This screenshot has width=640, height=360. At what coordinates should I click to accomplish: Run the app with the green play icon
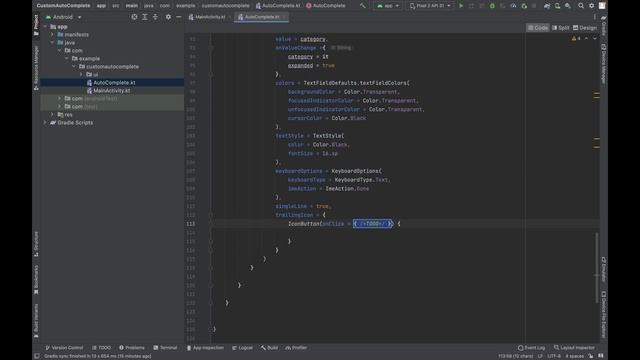coord(461,6)
